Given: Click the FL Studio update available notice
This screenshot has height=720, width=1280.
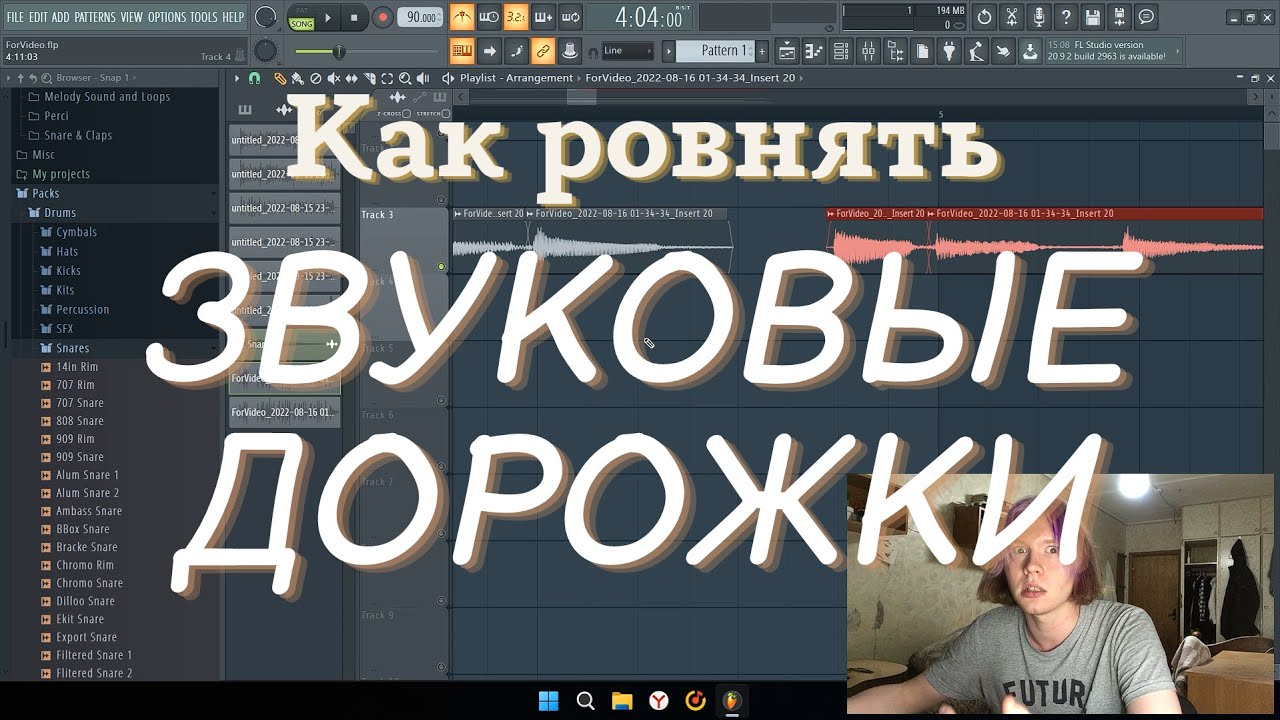Looking at the screenshot, I should point(1111,51).
